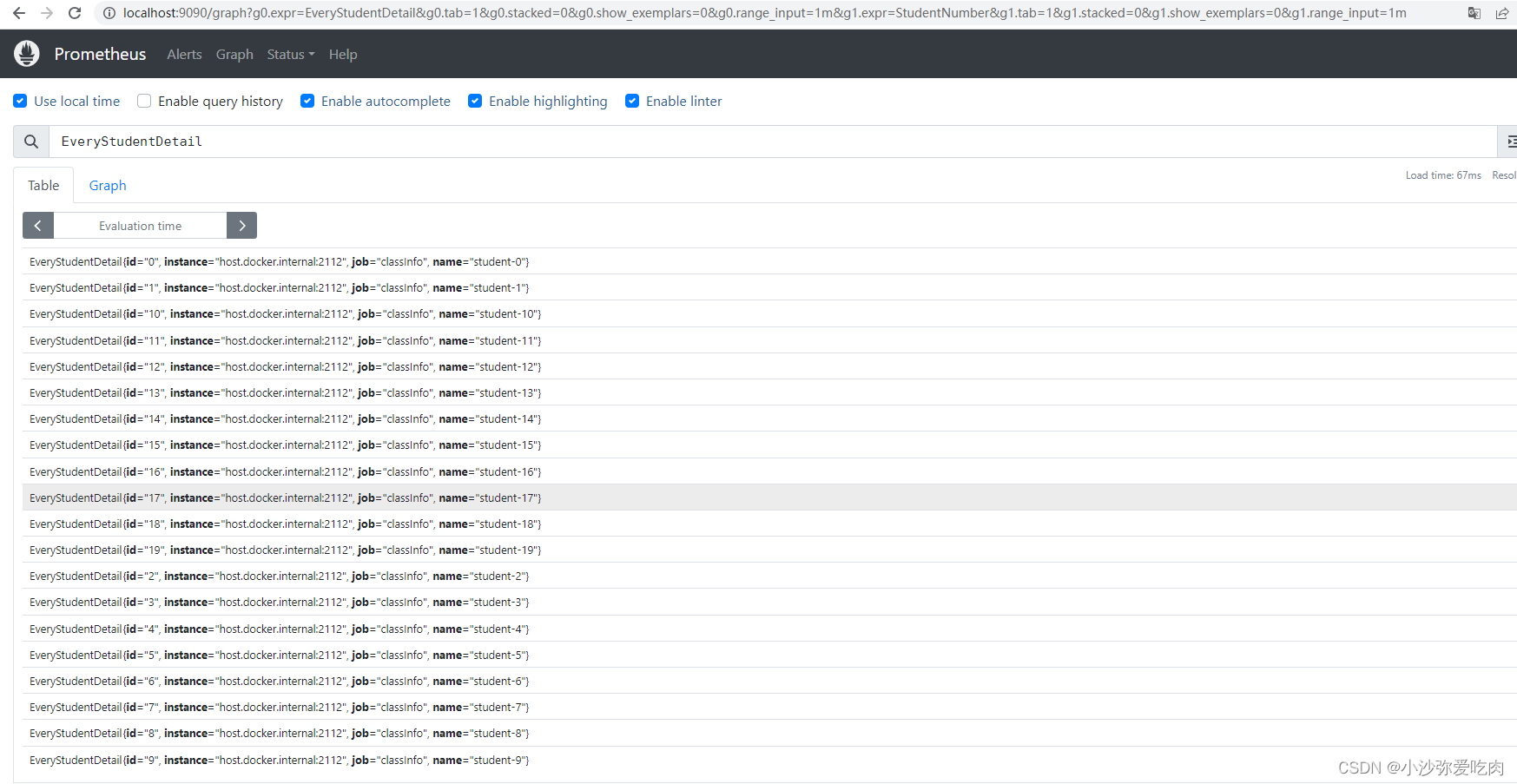Click the share page icon
1517x784 pixels.
pyautogui.click(x=1502, y=13)
